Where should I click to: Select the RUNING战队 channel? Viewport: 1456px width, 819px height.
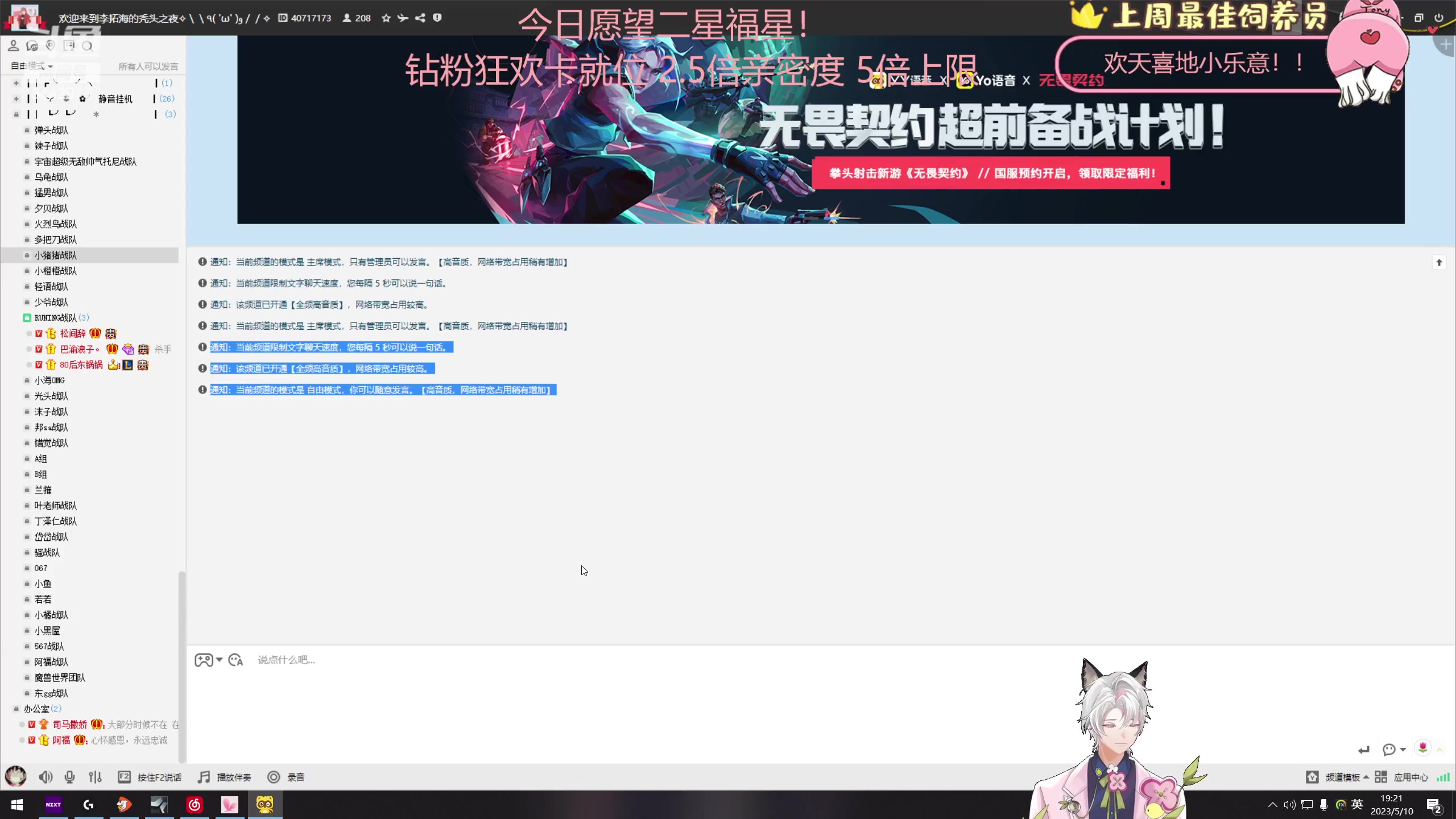coord(55,318)
